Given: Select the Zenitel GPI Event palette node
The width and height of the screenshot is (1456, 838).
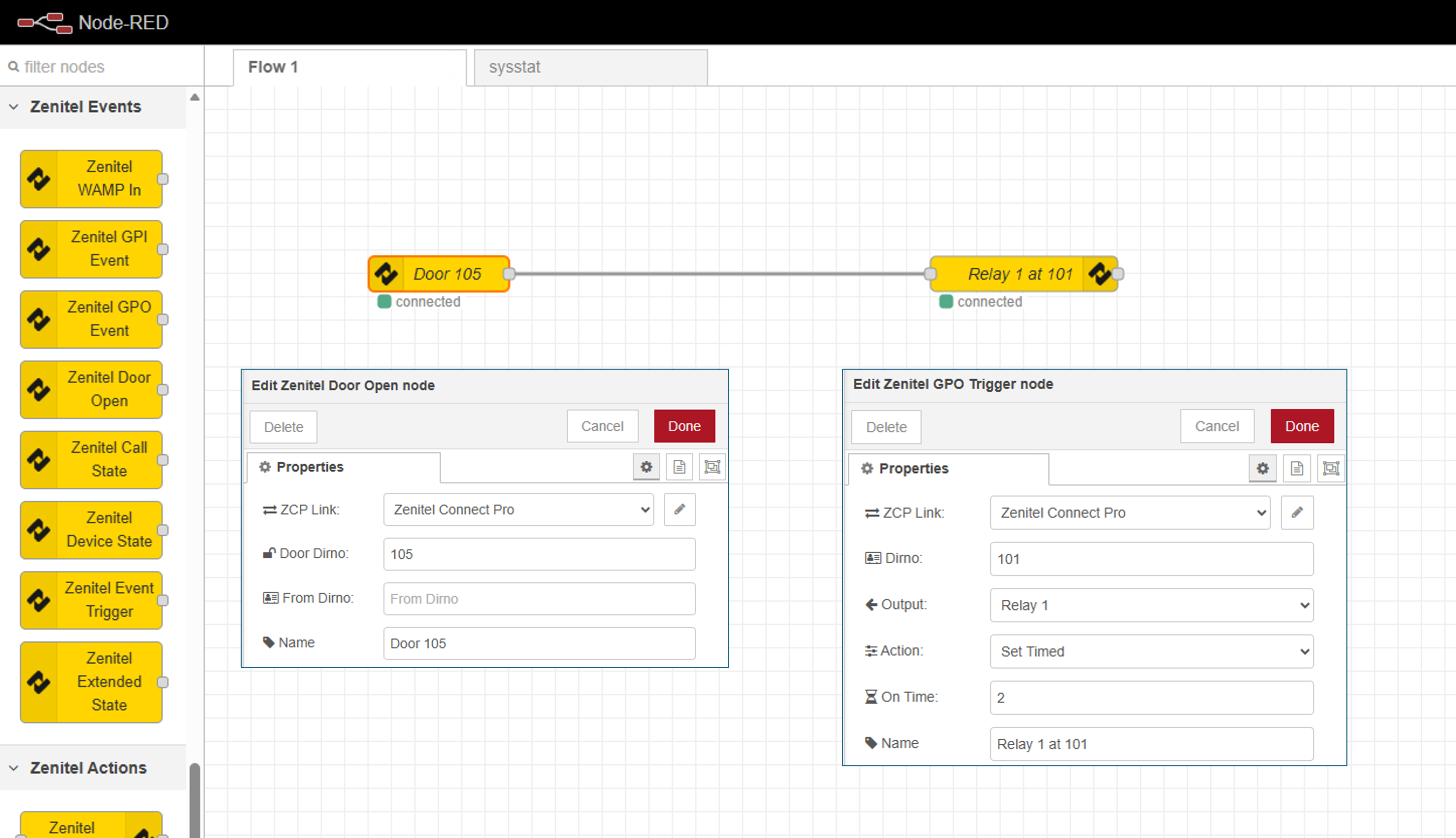Looking at the screenshot, I should [x=91, y=249].
